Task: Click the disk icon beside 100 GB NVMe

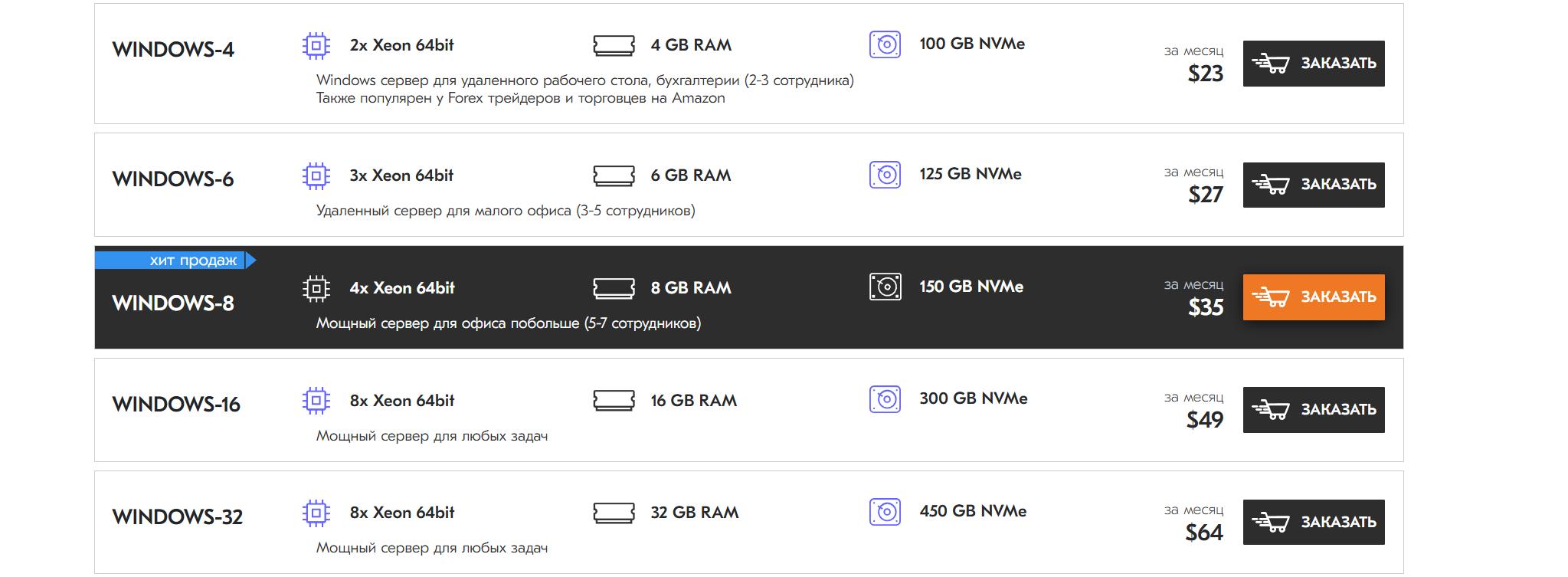Action: pos(885,44)
